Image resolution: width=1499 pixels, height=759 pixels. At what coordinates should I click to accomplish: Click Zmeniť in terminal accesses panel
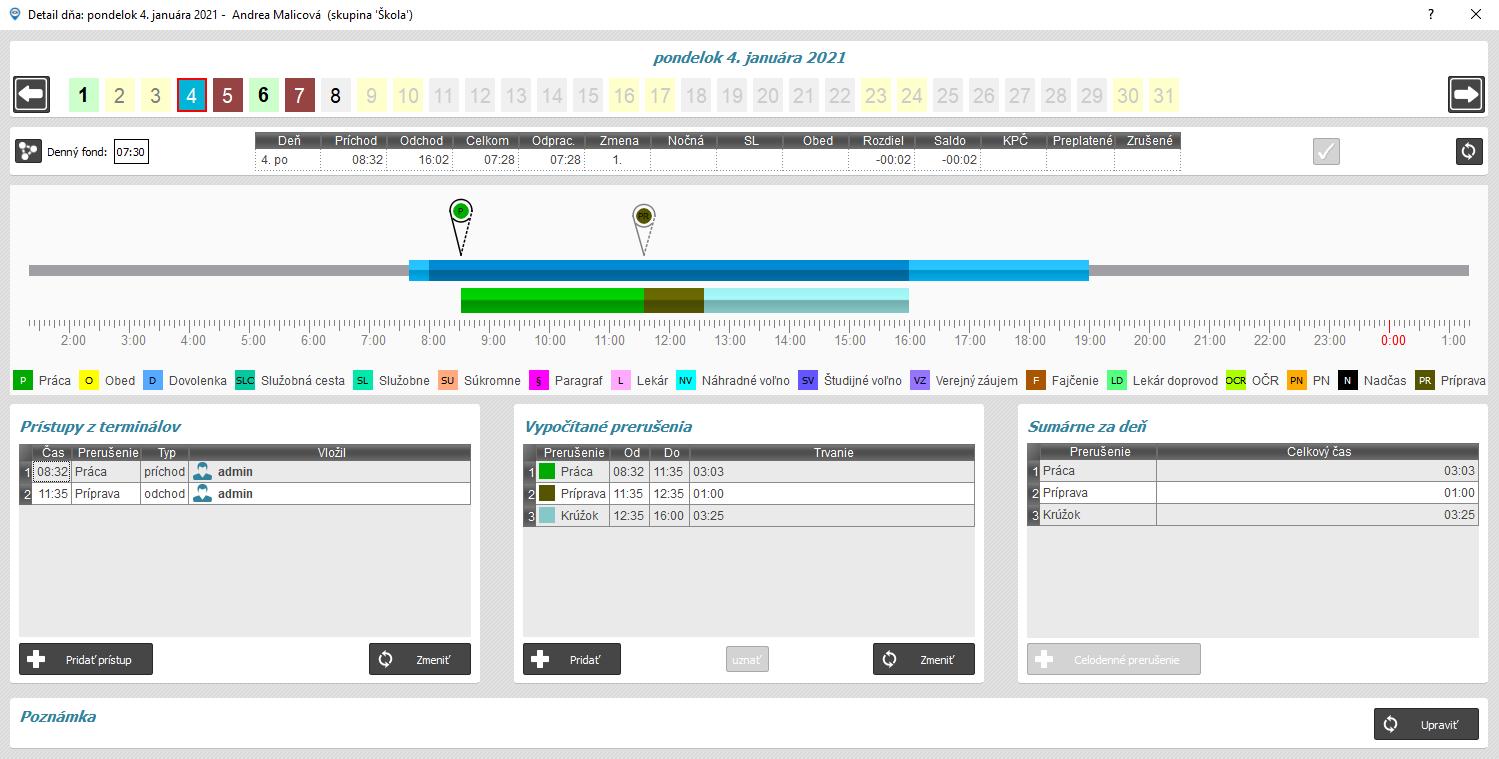tap(419, 660)
